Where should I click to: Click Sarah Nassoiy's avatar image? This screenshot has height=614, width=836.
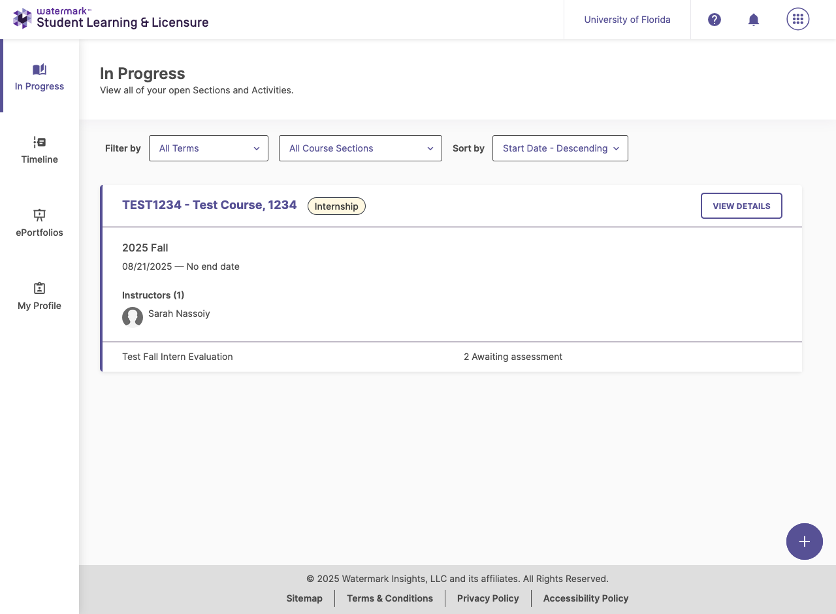[x=132, y=317]
